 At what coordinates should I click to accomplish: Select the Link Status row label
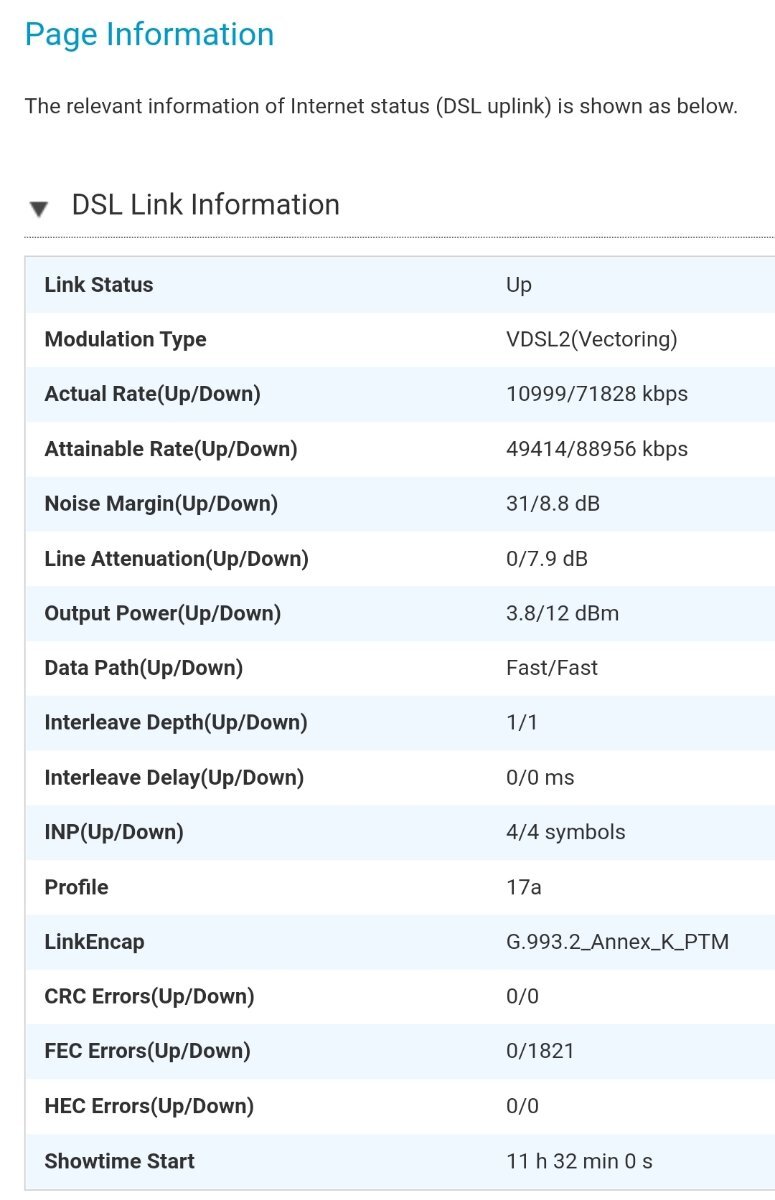coord(99,285)
